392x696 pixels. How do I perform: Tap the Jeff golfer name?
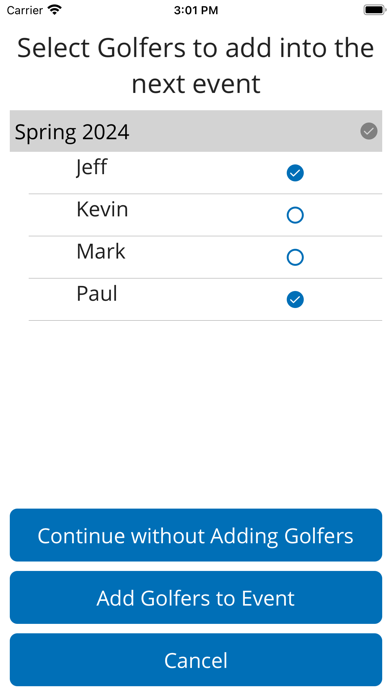[x=91, y=168]
